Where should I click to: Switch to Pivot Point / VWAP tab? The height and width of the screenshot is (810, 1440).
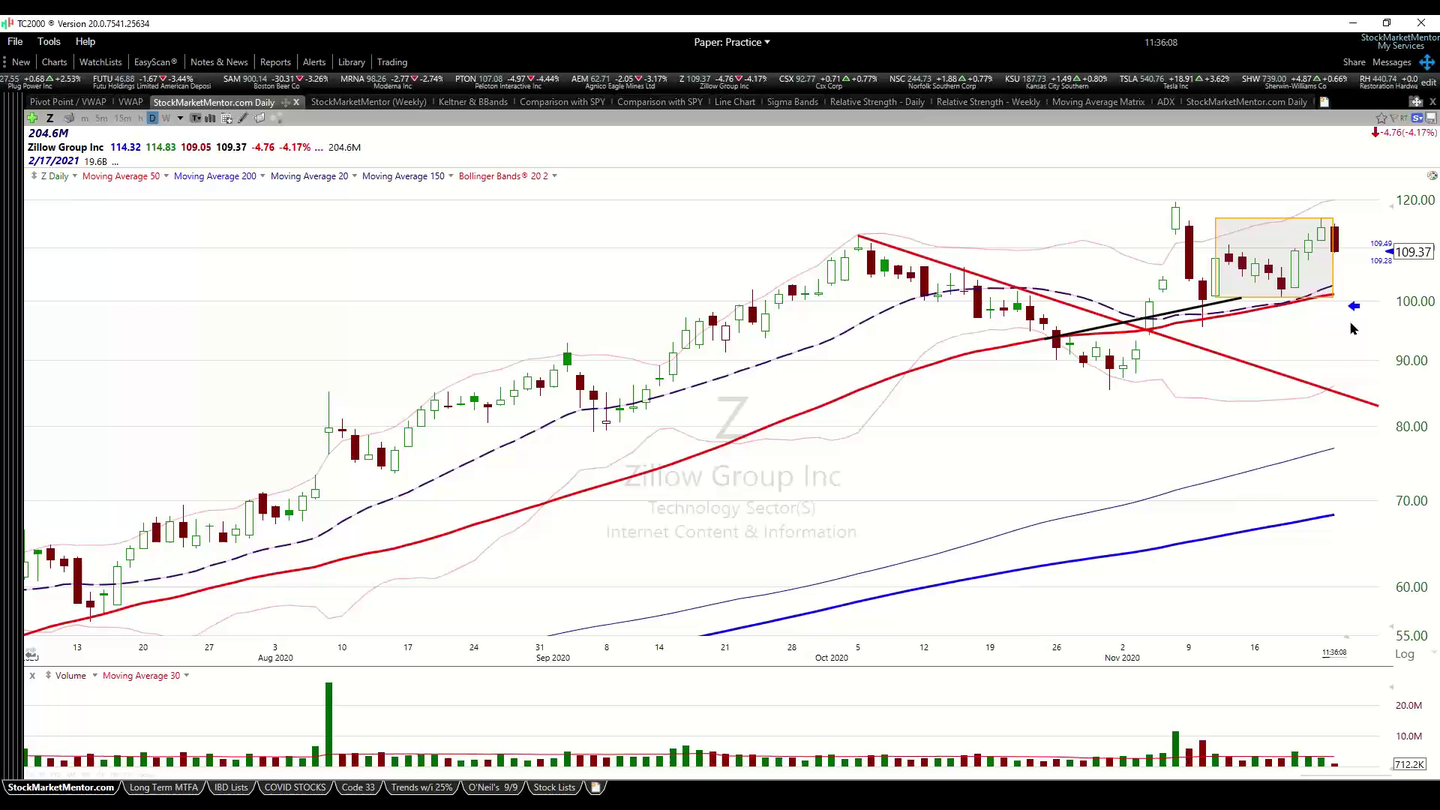pos(67,102)
